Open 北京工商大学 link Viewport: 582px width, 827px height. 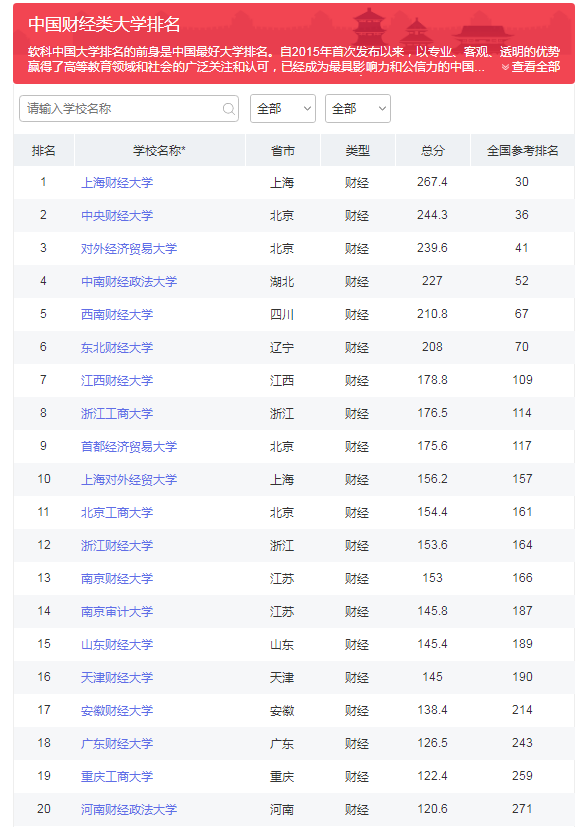pos(117,512)
